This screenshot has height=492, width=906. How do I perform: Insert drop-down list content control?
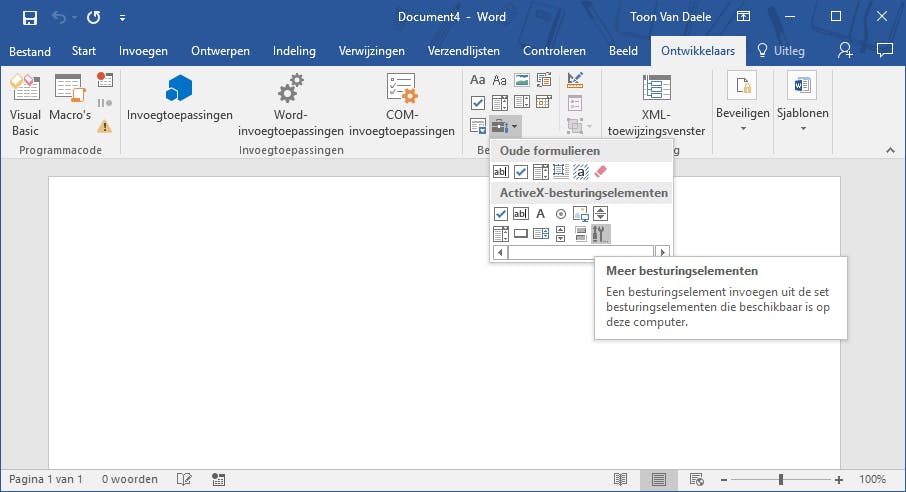[x=522, y=103]
